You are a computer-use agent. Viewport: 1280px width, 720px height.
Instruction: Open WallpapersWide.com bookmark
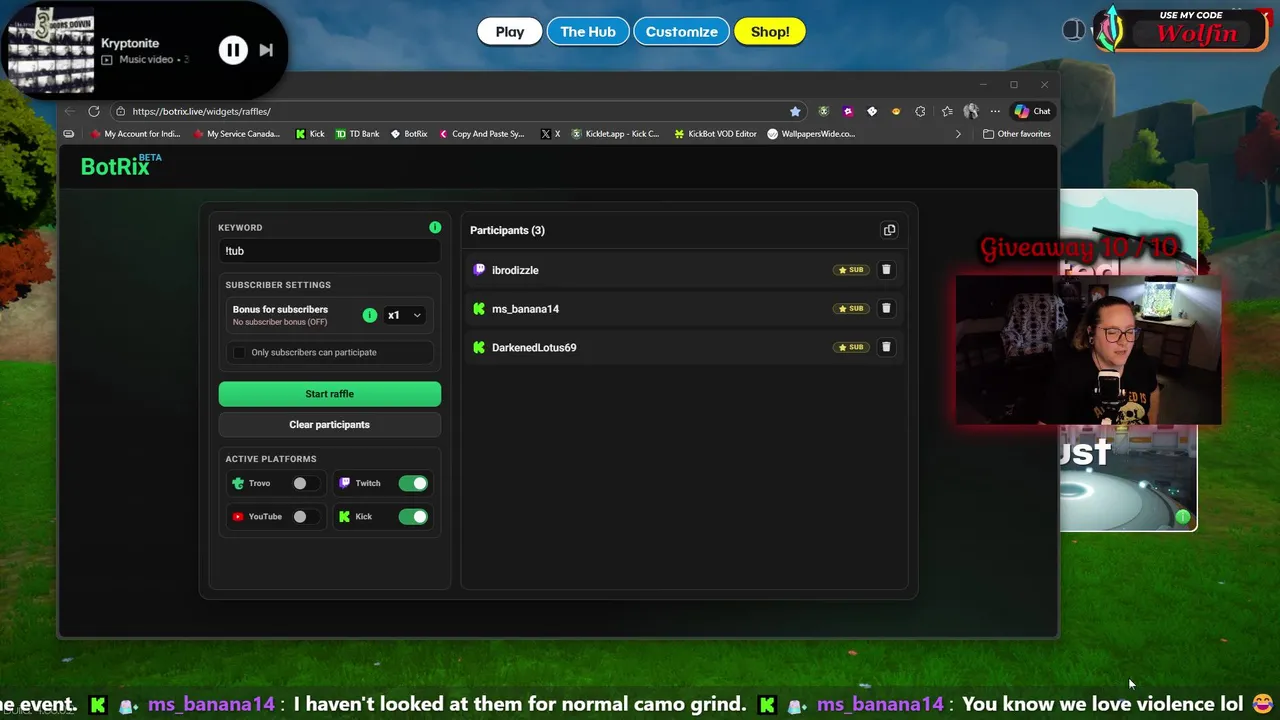811,134
